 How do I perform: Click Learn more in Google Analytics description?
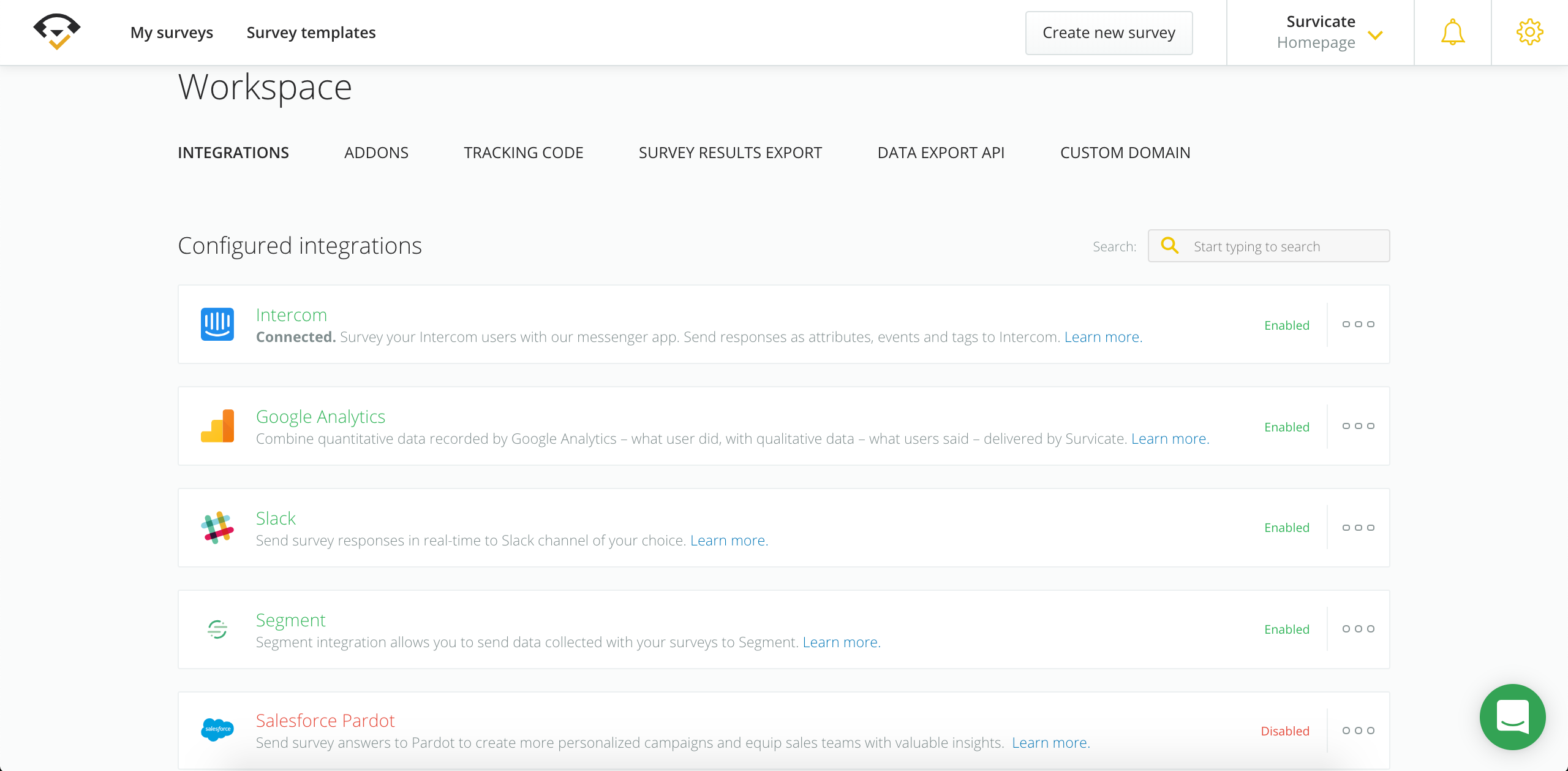1170,438
